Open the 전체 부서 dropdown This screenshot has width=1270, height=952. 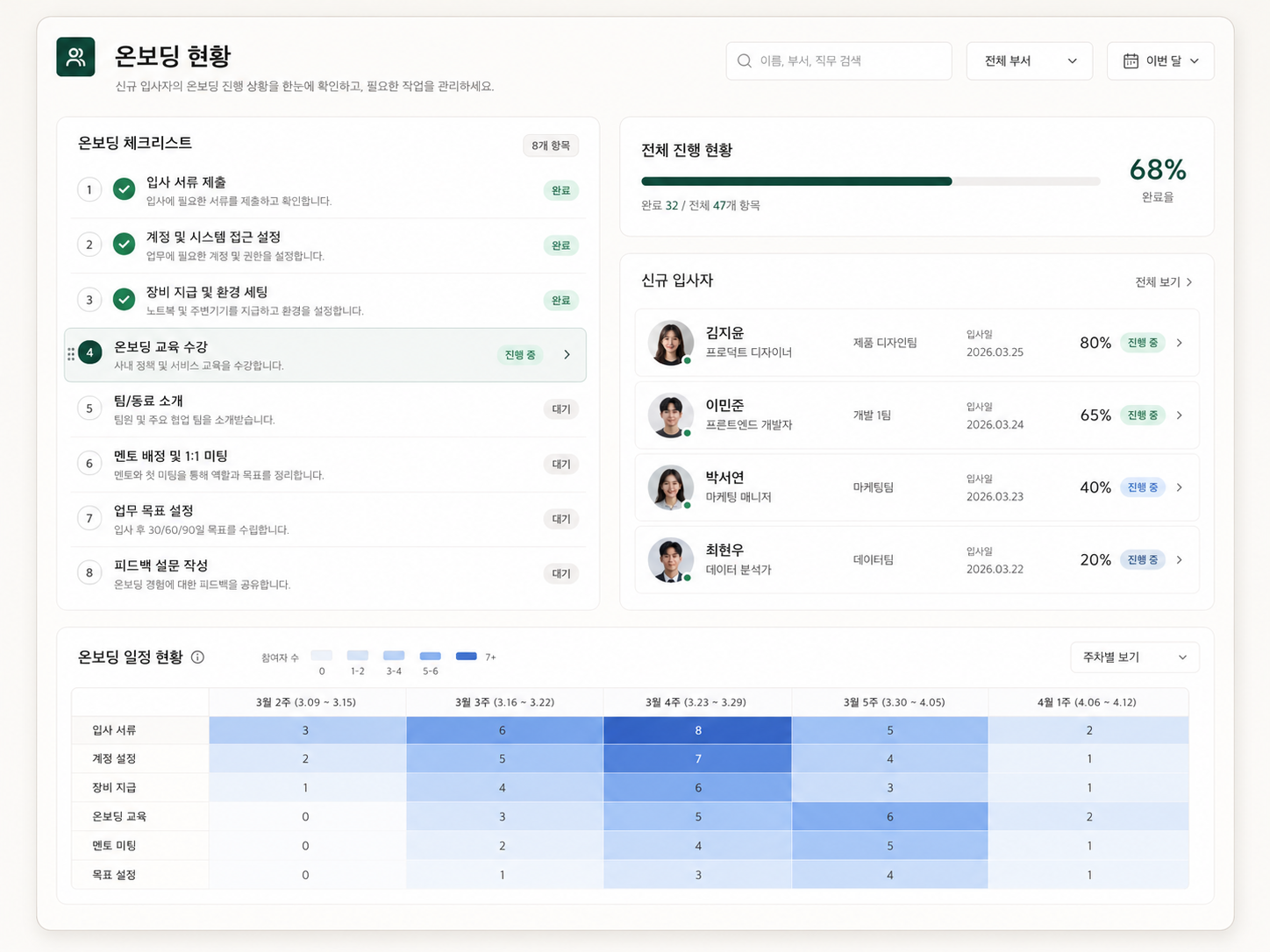(1029, 60)
